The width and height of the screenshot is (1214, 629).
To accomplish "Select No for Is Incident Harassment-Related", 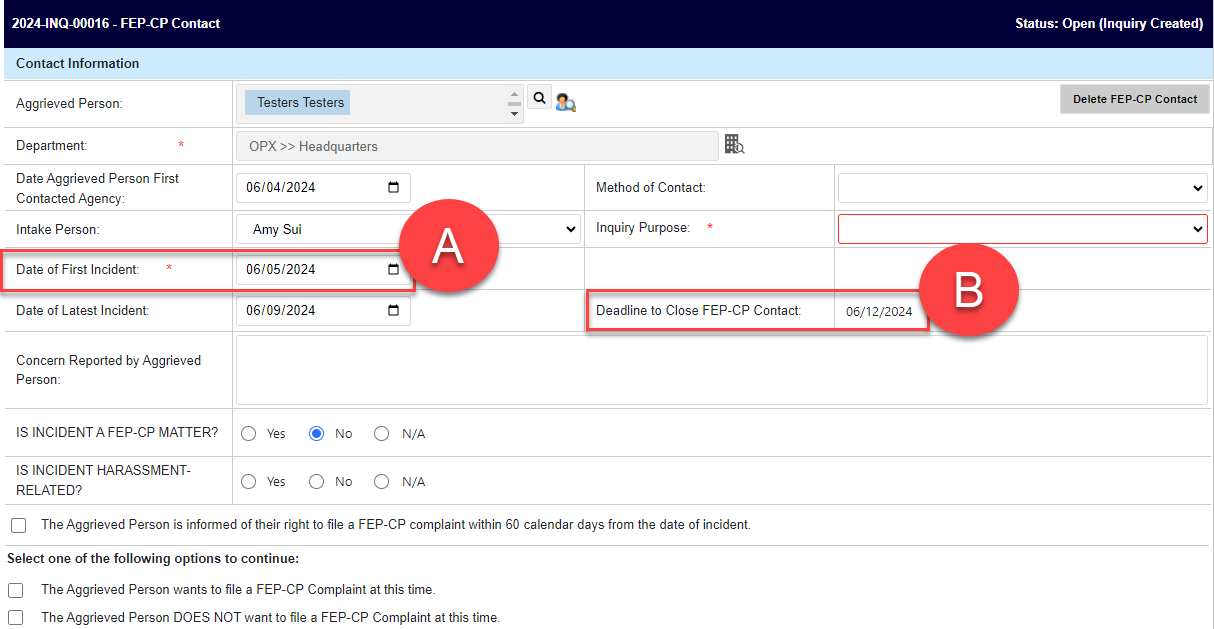I will click(x=316, y=482).
